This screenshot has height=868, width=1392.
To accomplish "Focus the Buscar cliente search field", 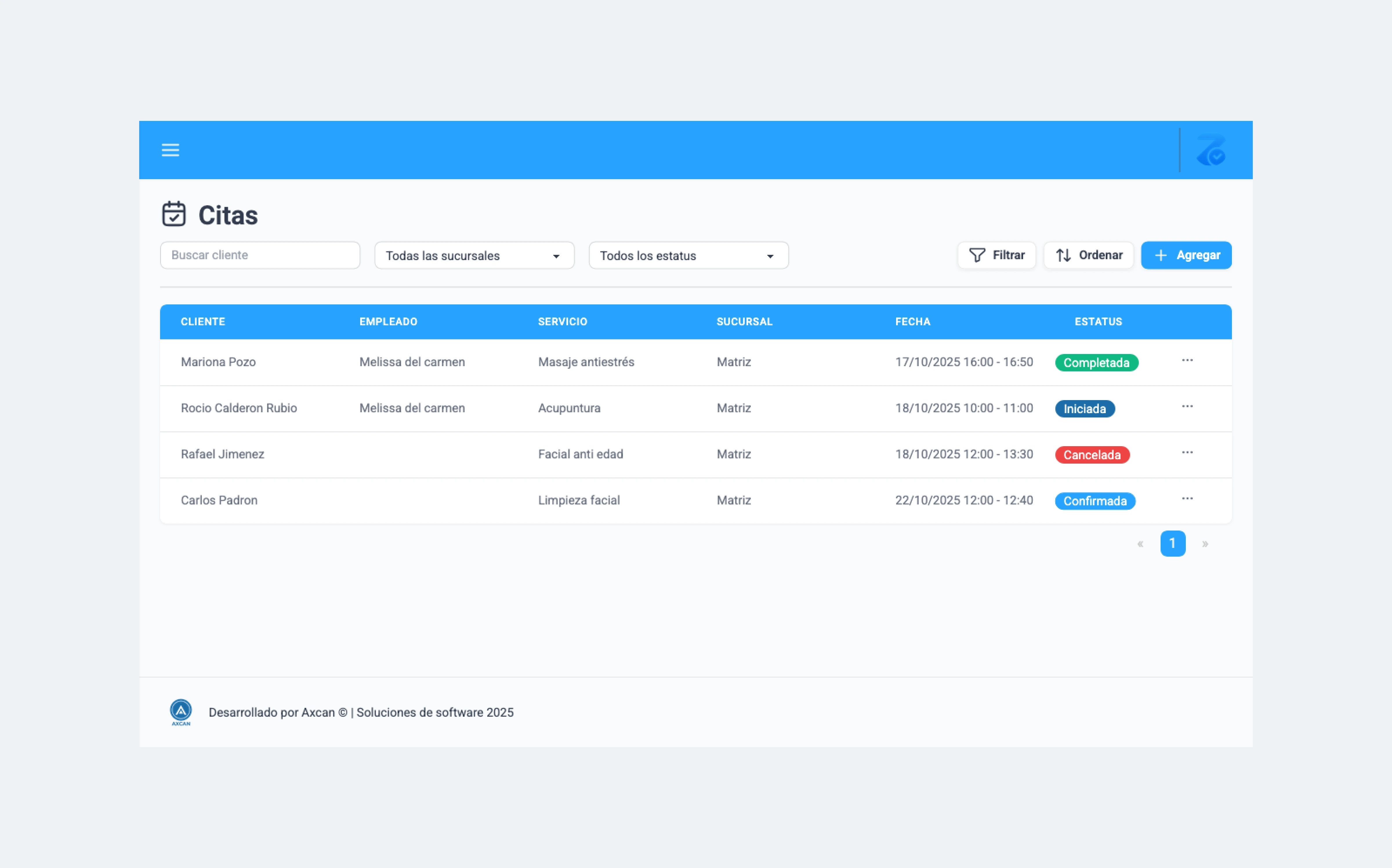I will click(x=260, y=255).
